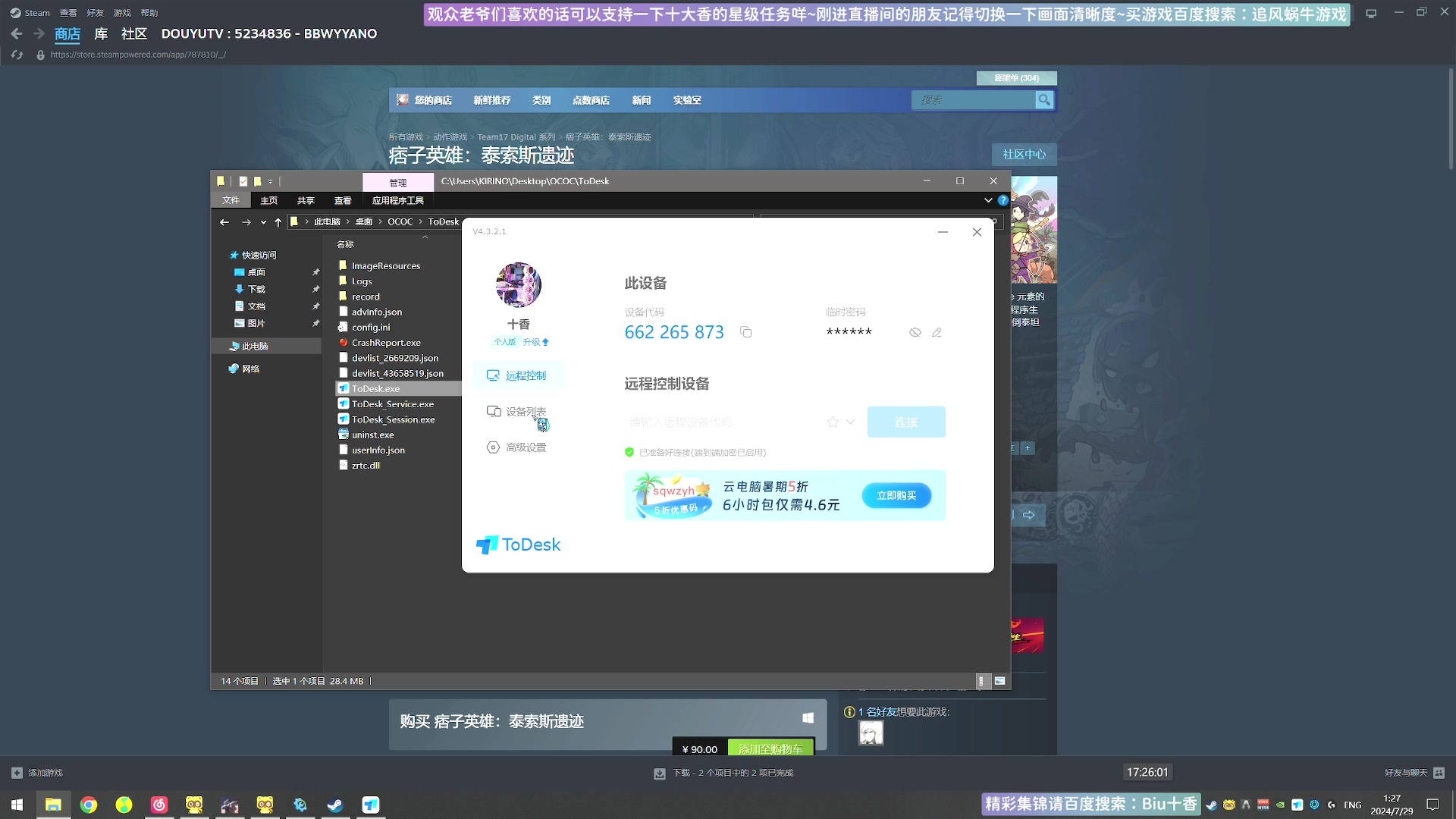This screenshot has width=1456, height=819.
Task: Open the 共享 tab in Explorer ribbon
Action: (x=306, y=200)
